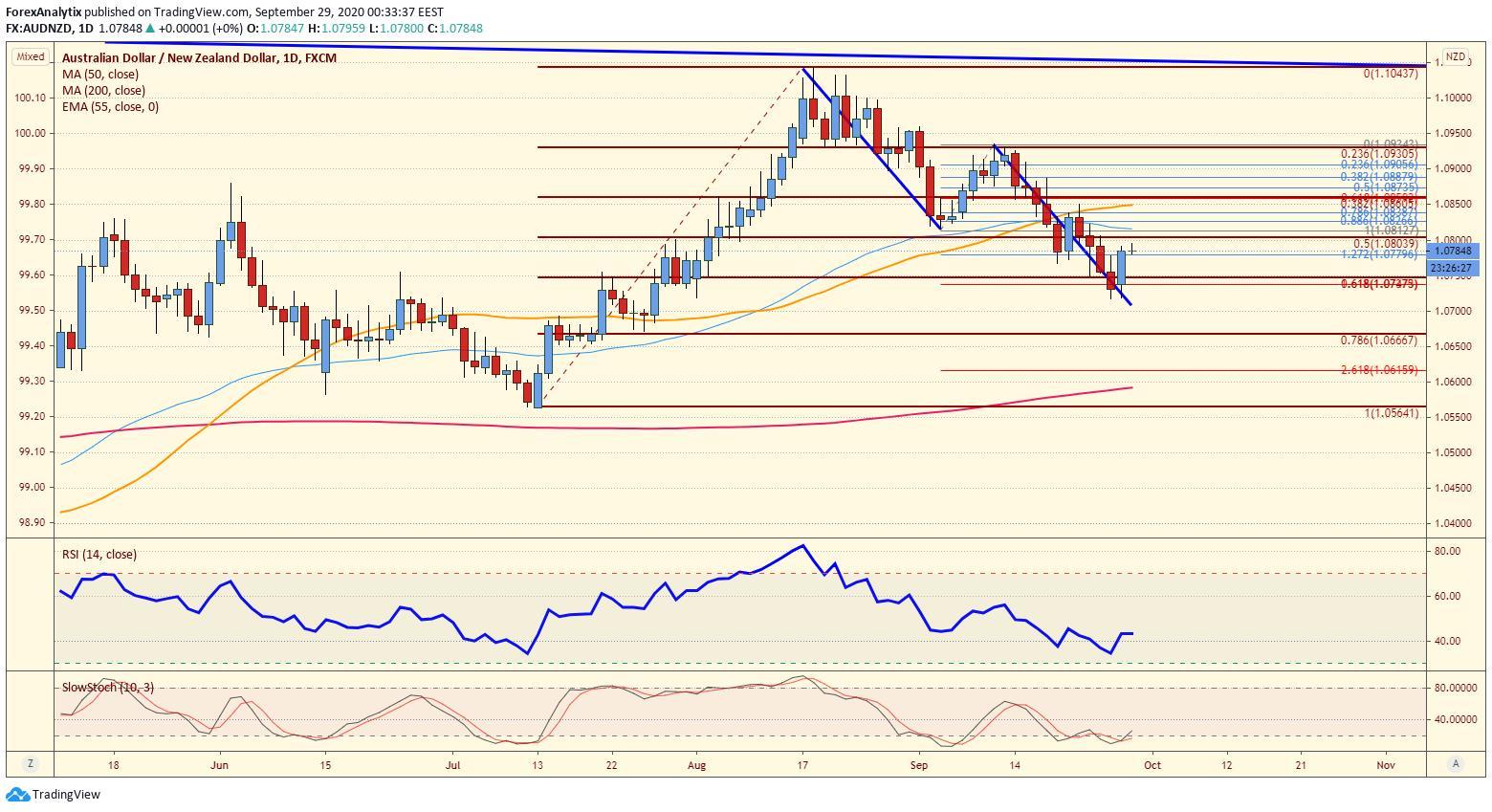
Task: Click the 1.04000 price axis label
Action: [1452, 523]
